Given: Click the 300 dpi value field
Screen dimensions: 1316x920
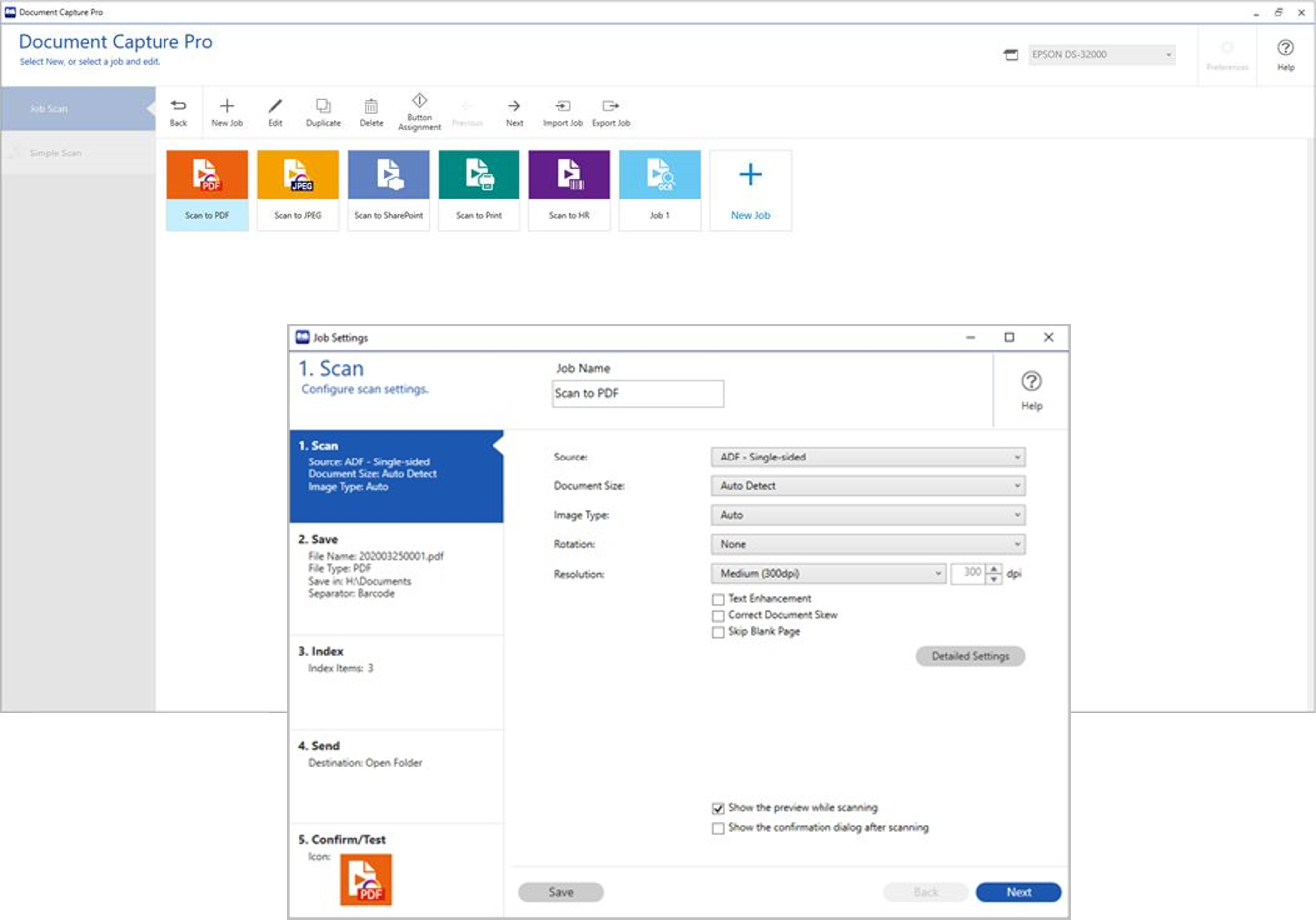Looking at the screenshot, I should tap(969, 574).
